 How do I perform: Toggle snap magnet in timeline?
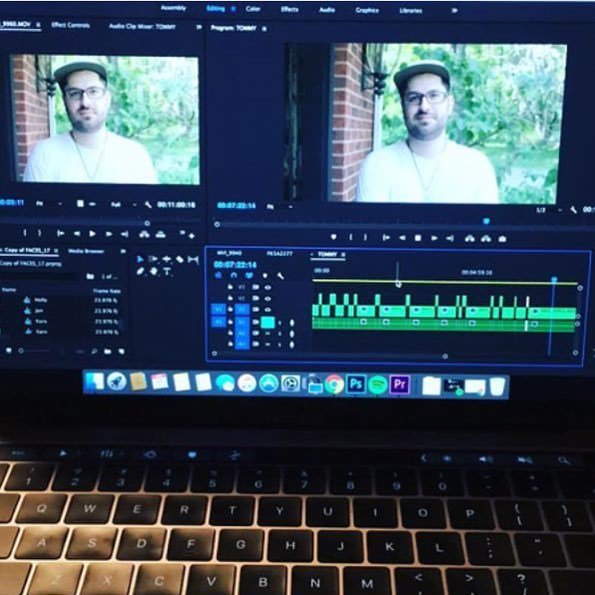234,275
